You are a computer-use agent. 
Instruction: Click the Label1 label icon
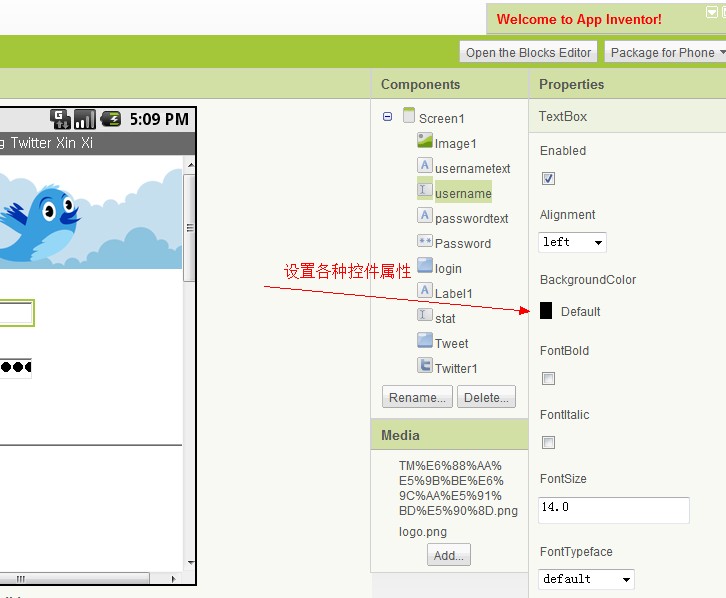pyautogui.click(x=425, y=290)
